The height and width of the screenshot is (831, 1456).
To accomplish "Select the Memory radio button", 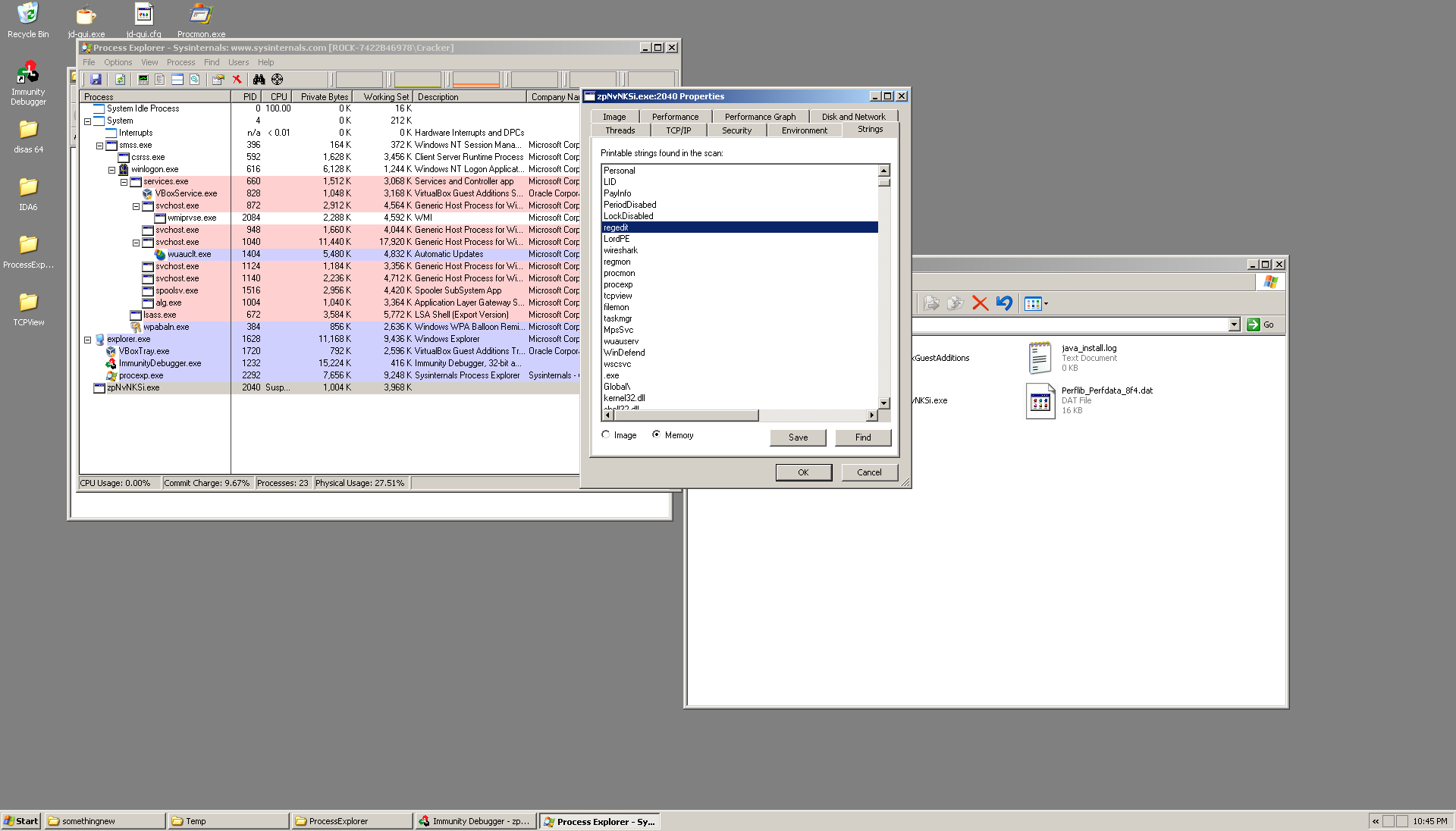I will pos(656,435).
